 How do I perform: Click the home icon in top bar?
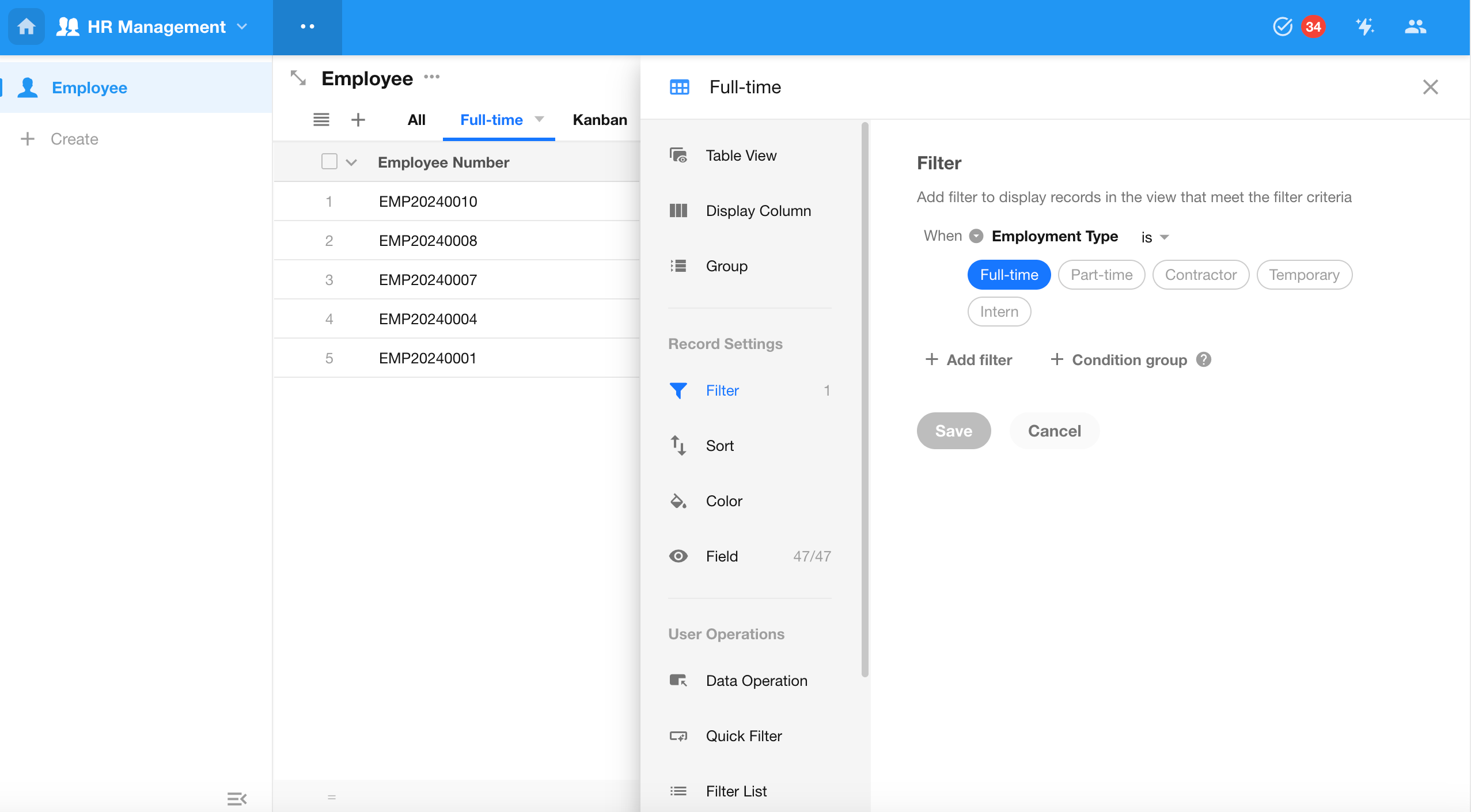pos(26,26)
